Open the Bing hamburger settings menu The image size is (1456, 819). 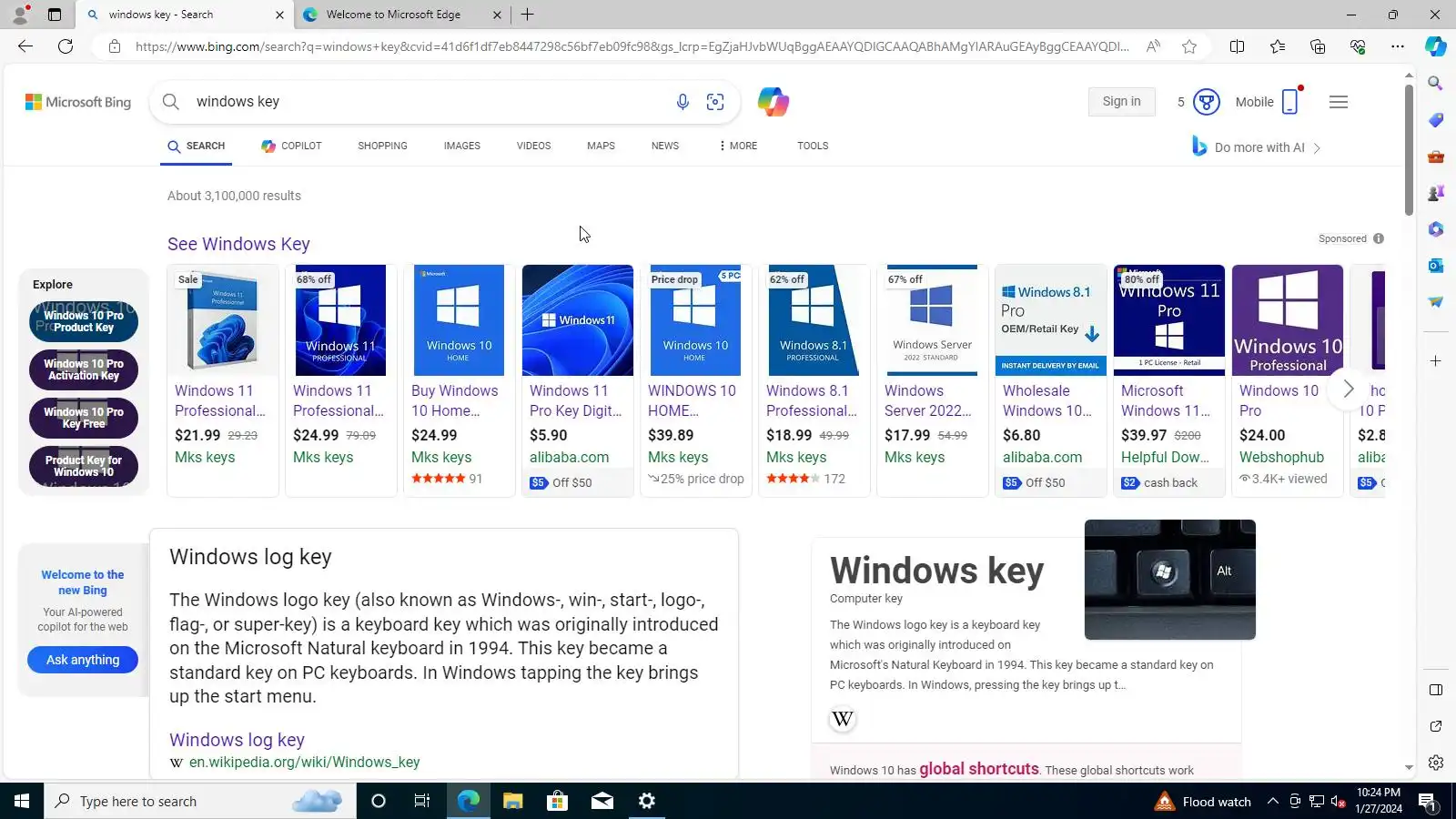click(x=1339, y=102)
